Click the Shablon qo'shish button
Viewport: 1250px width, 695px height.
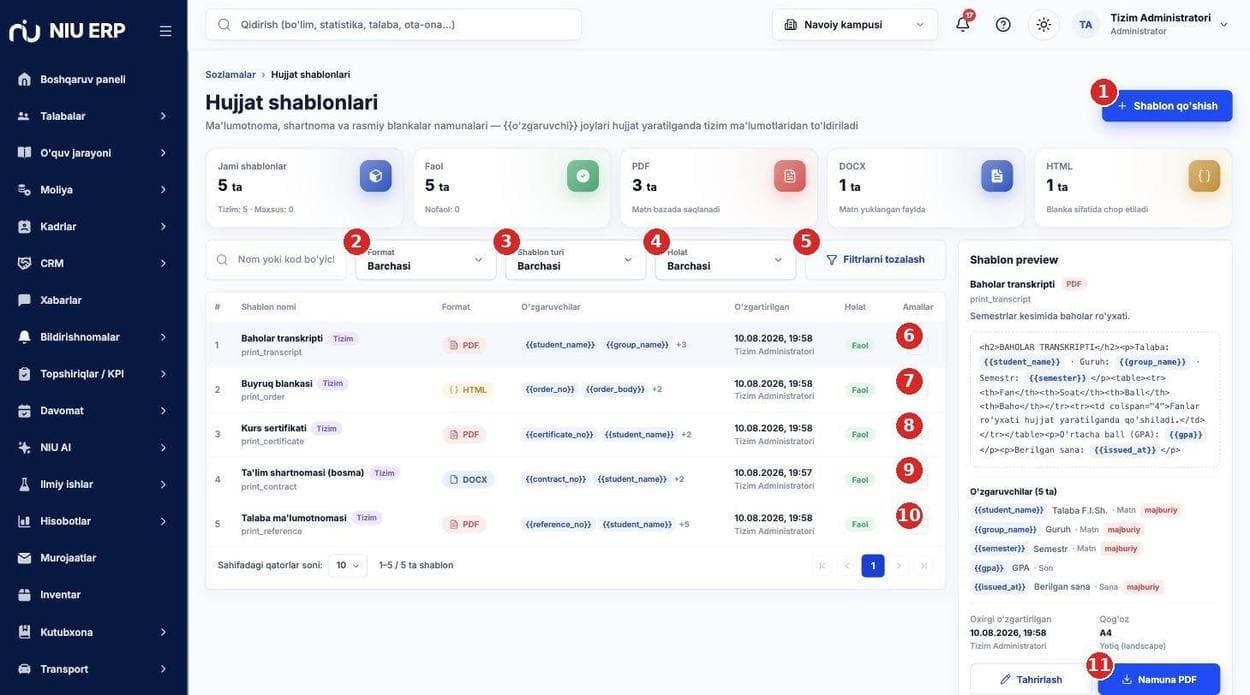[x=1167, y=106]
